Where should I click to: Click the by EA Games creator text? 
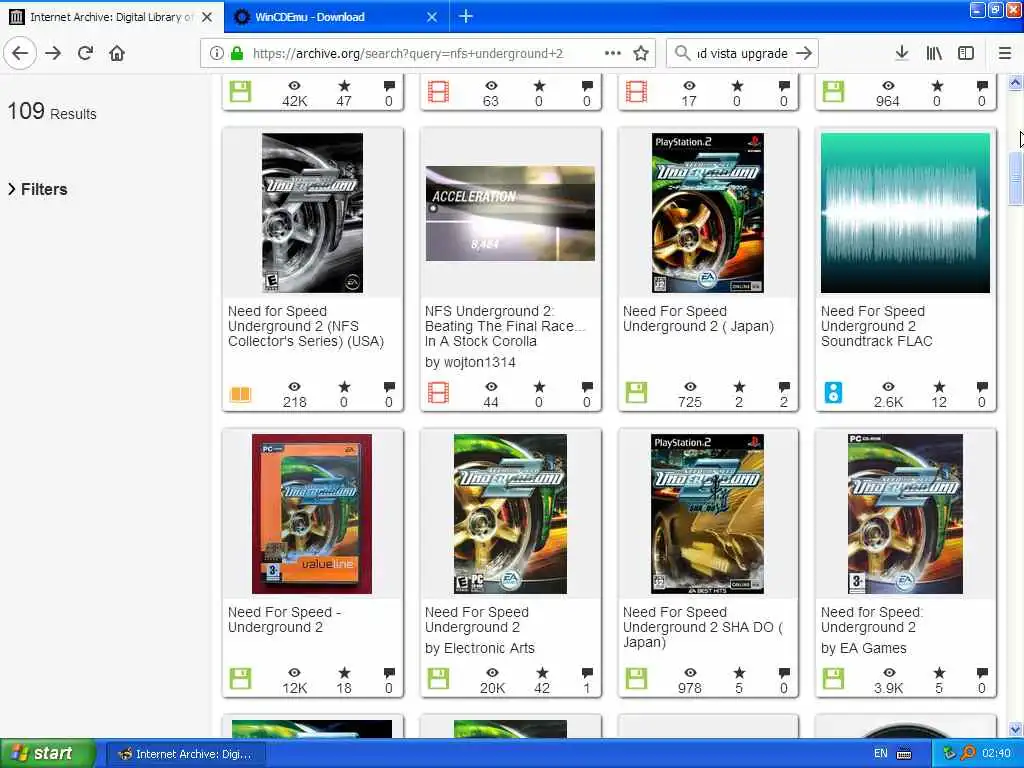click(863, 648)
